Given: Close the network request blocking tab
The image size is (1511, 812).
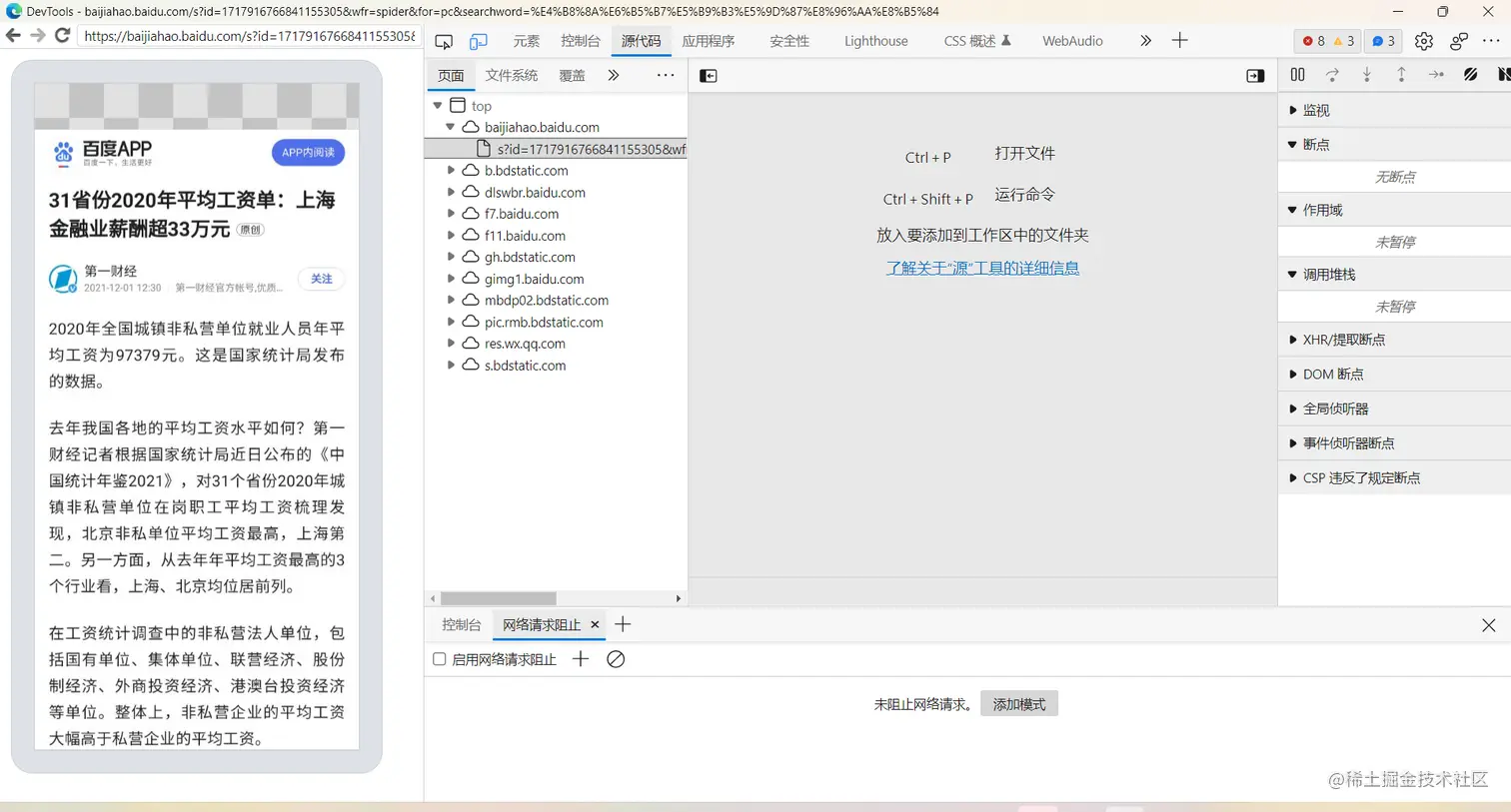Looking at the screenshot, I should click(x=595, y=624).
